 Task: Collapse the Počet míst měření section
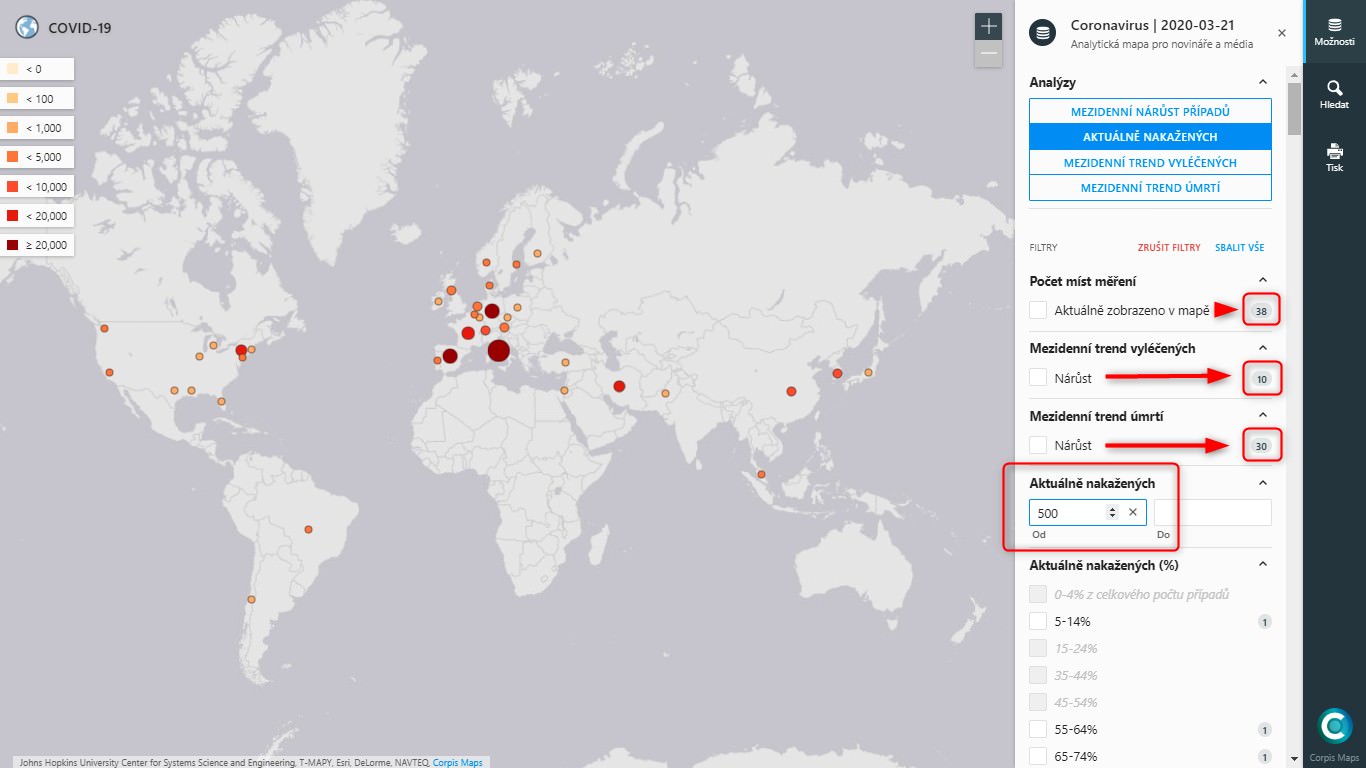tap(1262, 281)
